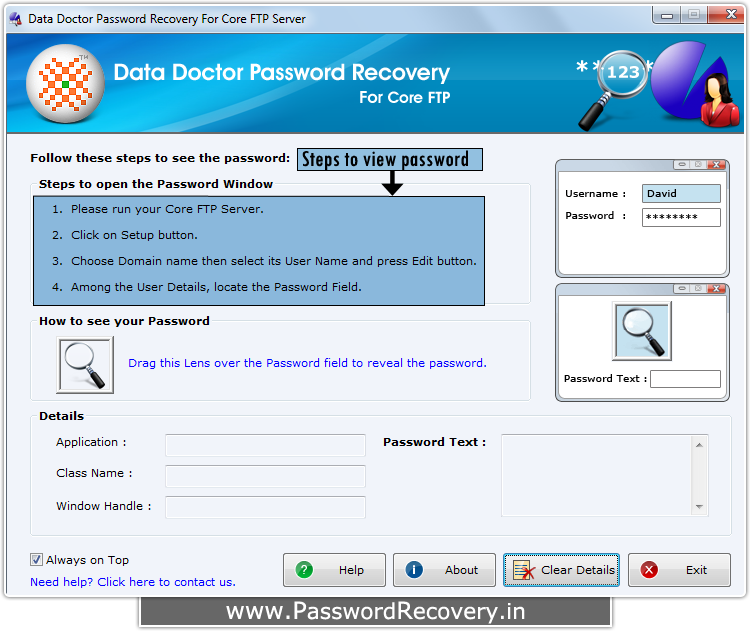Click the sample Username field showing David
750x631 pixels.
tap(681, 193)
